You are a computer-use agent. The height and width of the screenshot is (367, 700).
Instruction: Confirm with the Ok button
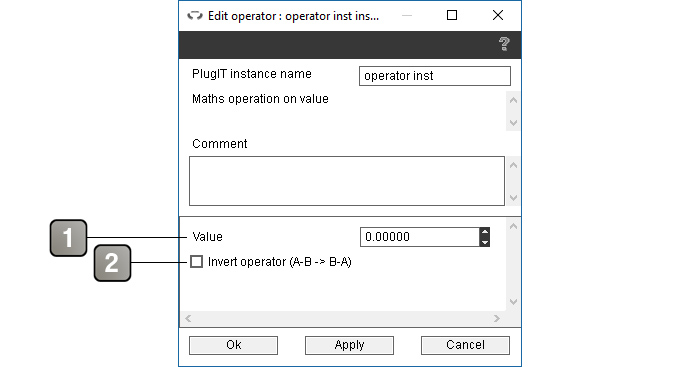pyautogui.click(x=233, y=345)
